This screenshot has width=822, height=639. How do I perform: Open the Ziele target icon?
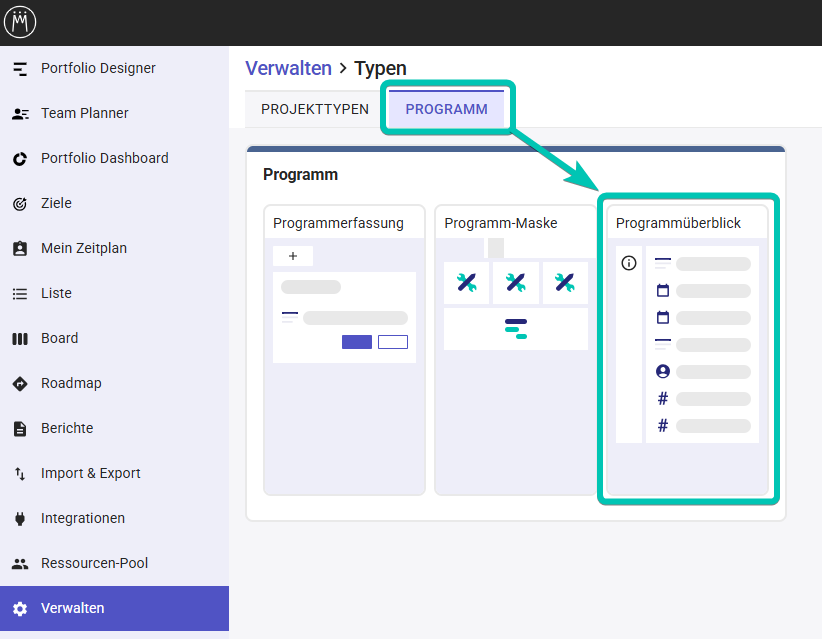point(20,203)
